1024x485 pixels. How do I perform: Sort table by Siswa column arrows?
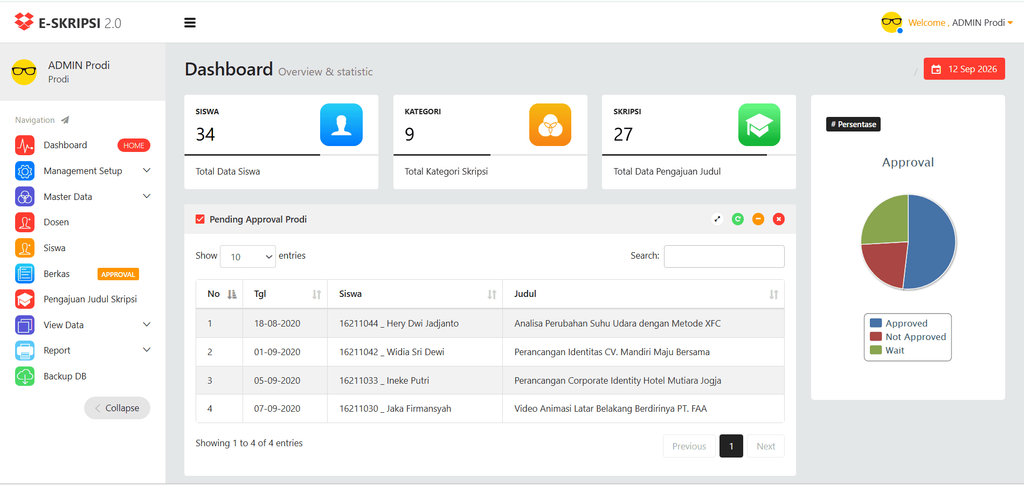coord(492,294)
